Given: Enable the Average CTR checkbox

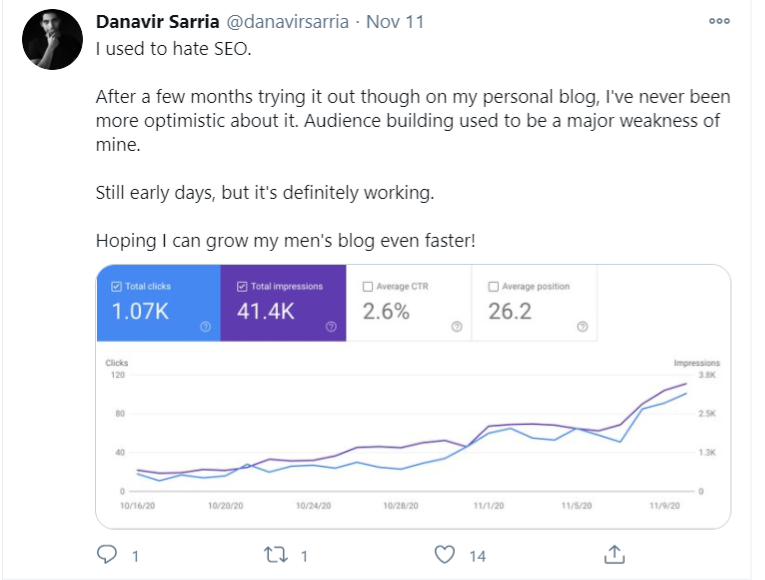Looking at the screenshot, I should click(367, 287).
